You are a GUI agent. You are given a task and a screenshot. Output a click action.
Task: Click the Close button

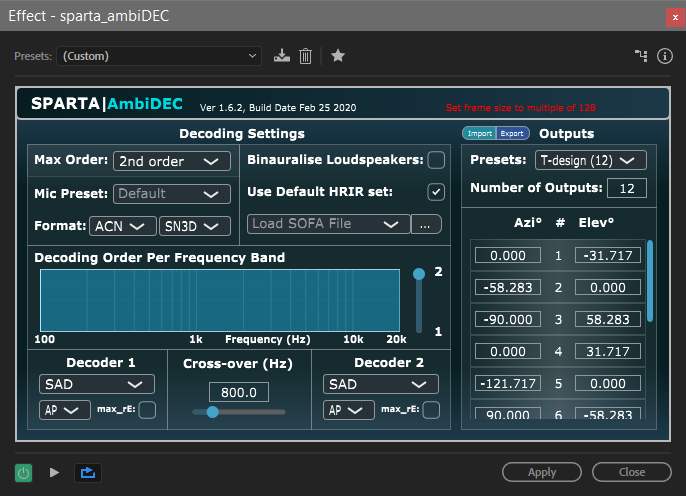coord(632,472)
